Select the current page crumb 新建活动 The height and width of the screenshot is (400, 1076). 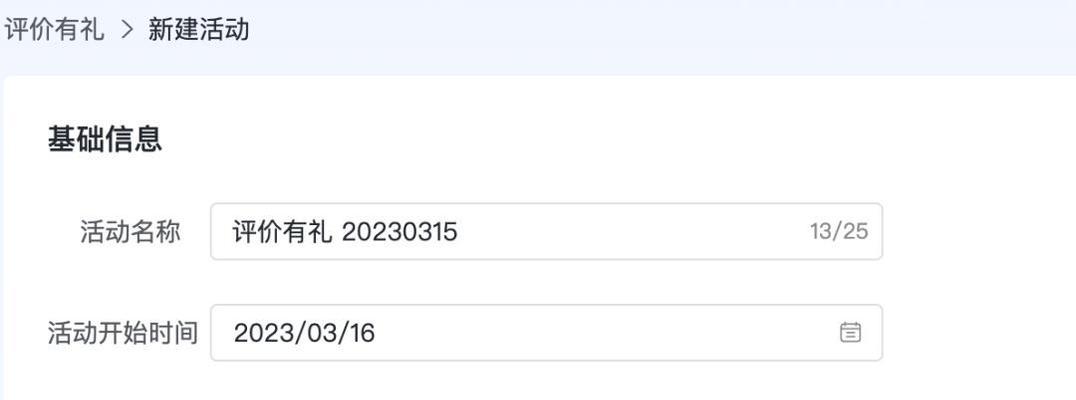(x=199, y=30)
